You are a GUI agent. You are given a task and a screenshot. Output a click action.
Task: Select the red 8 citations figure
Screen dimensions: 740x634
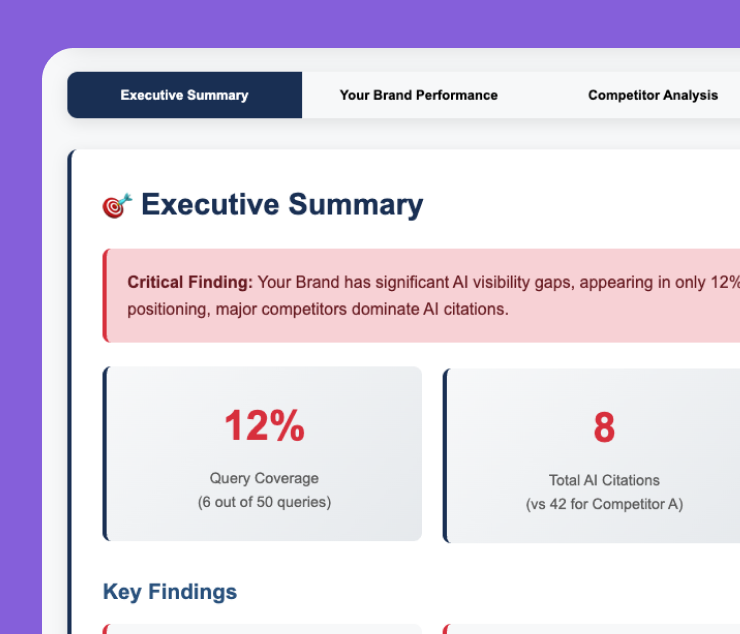[604, 427]
